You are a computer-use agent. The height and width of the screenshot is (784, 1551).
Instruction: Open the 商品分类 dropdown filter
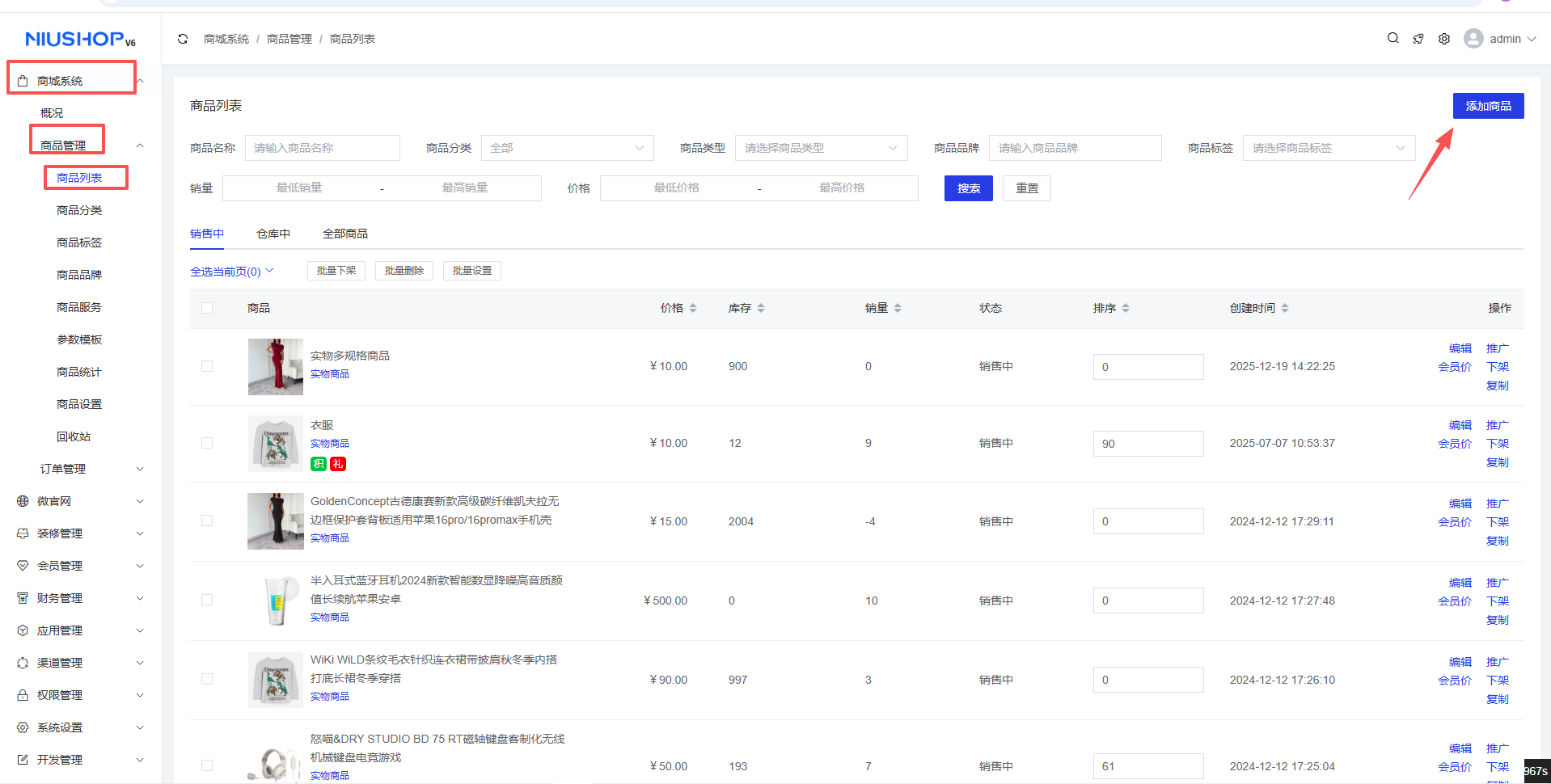567,148
